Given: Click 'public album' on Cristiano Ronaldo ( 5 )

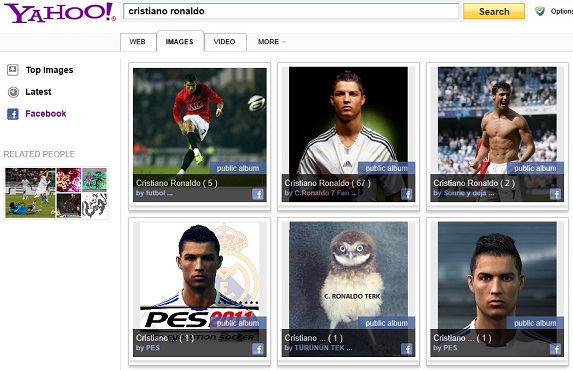Looking at the screenshot, I should (x=238, y=168).
